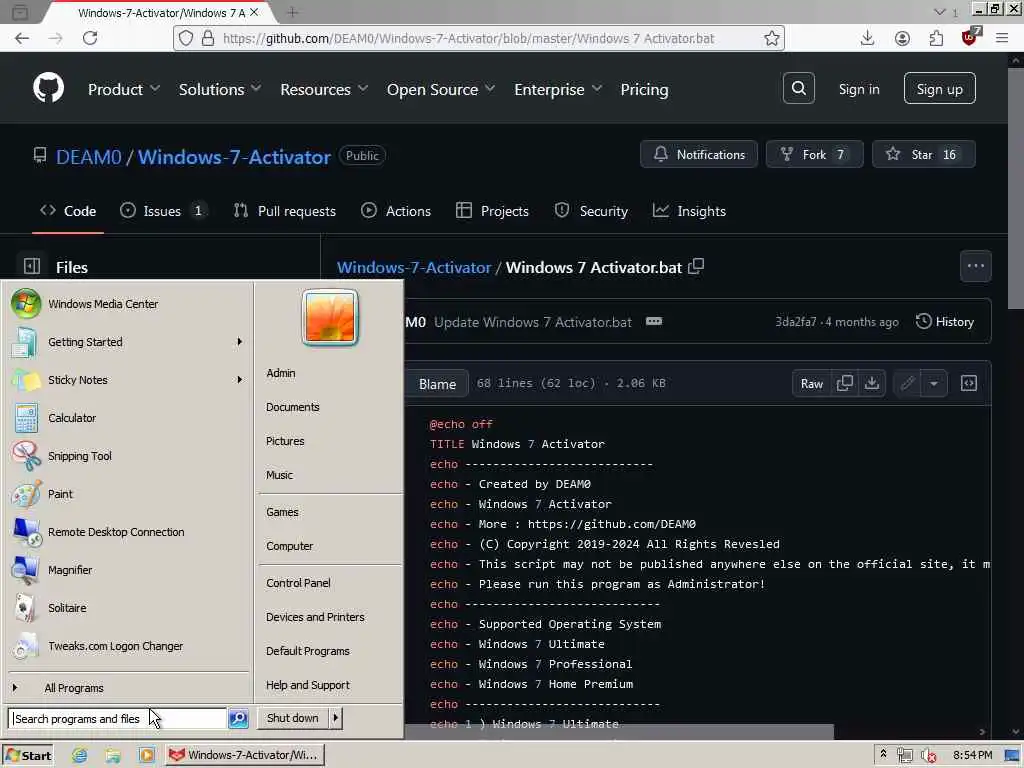Expand the Enterprise dropdown

[558, 89]
